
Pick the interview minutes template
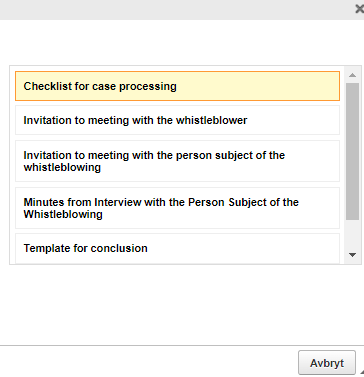[177, 208]
